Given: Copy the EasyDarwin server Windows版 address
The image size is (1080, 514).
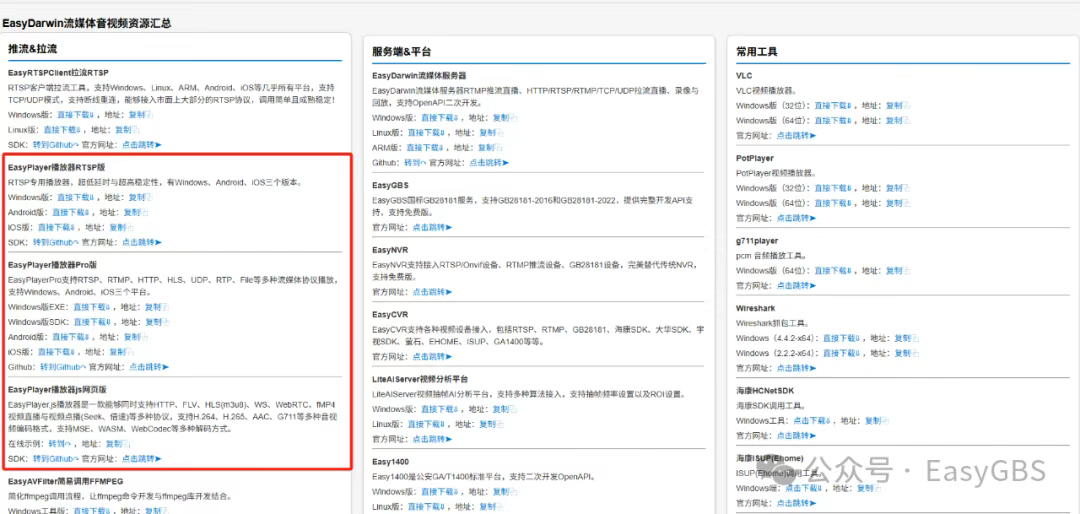Looking at the screenshot, I should coord(505,118).
